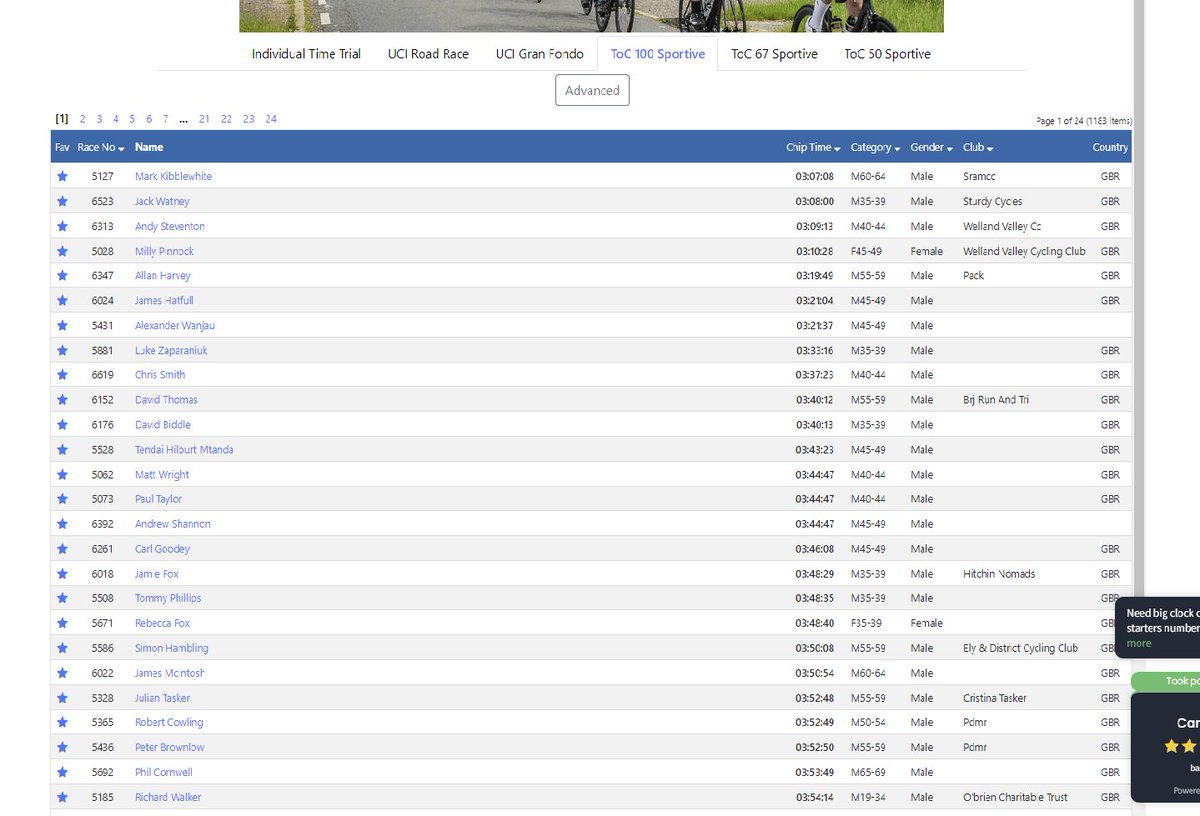Sort by Chip Time header

pos(813,147)
